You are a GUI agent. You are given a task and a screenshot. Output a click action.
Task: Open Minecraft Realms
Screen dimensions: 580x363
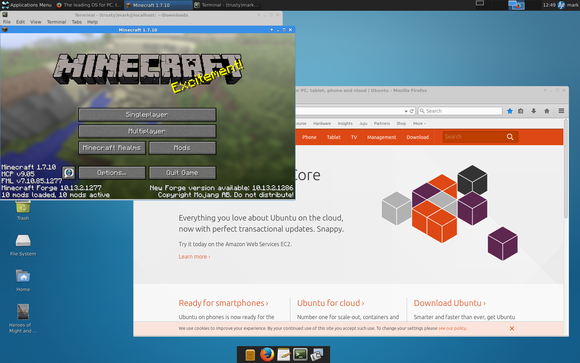[x=112, y=148]
